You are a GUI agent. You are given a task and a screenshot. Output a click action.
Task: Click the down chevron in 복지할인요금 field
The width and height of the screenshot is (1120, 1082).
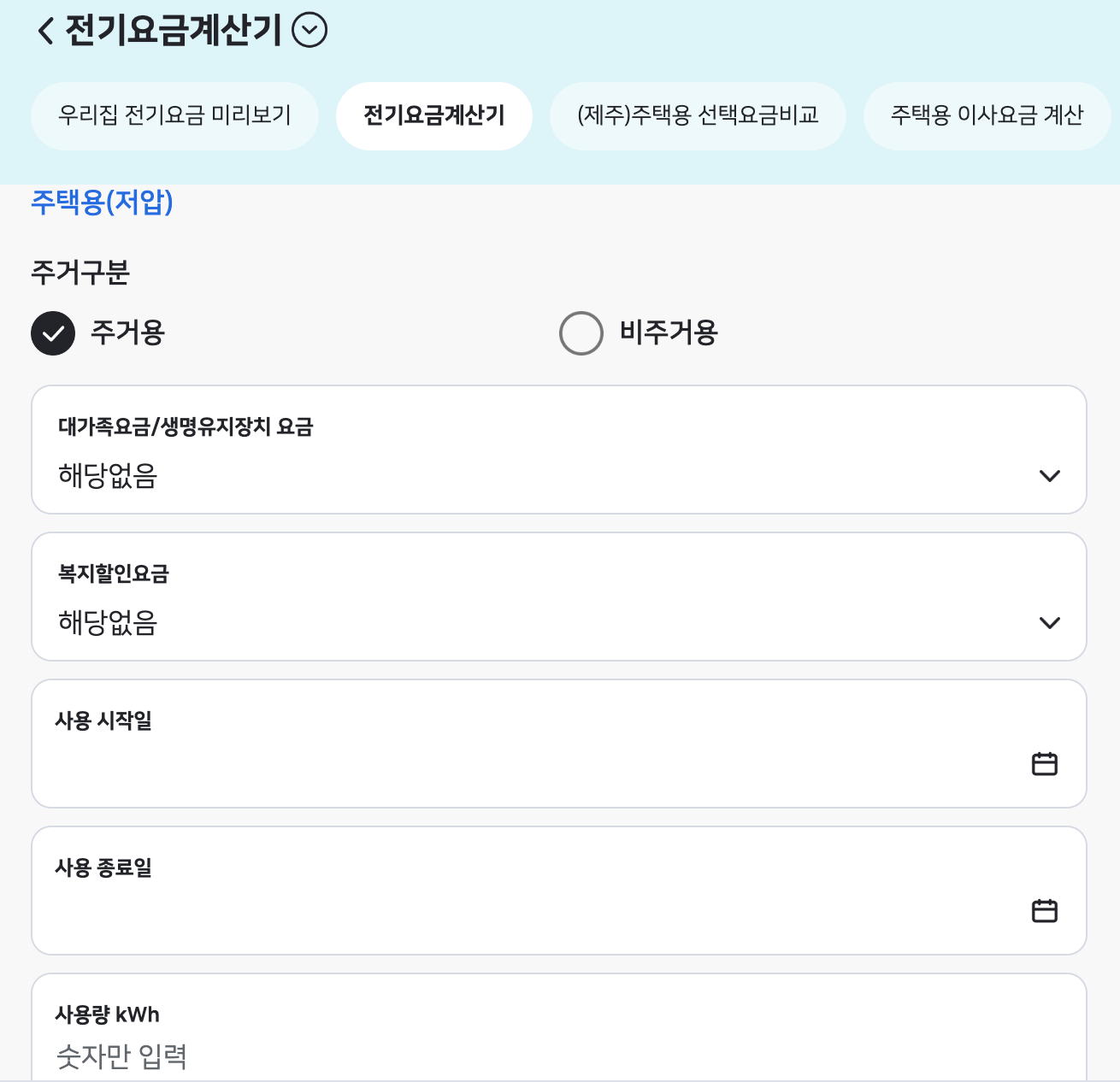pyautogui.click(x=1050, y=623)
